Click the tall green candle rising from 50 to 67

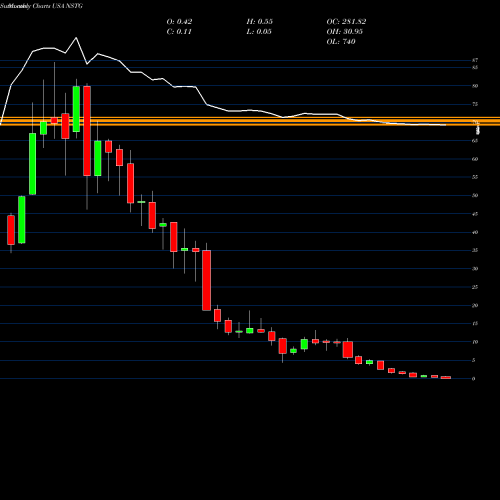[x=33, y=164]
